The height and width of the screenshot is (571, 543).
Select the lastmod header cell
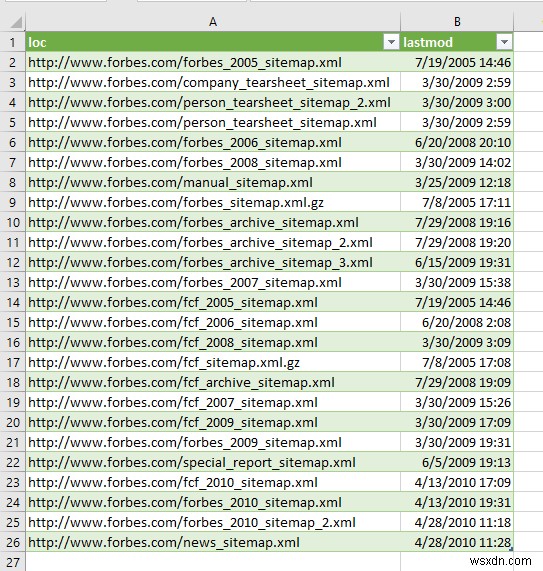pyautogui.click(x=457, y=42)
